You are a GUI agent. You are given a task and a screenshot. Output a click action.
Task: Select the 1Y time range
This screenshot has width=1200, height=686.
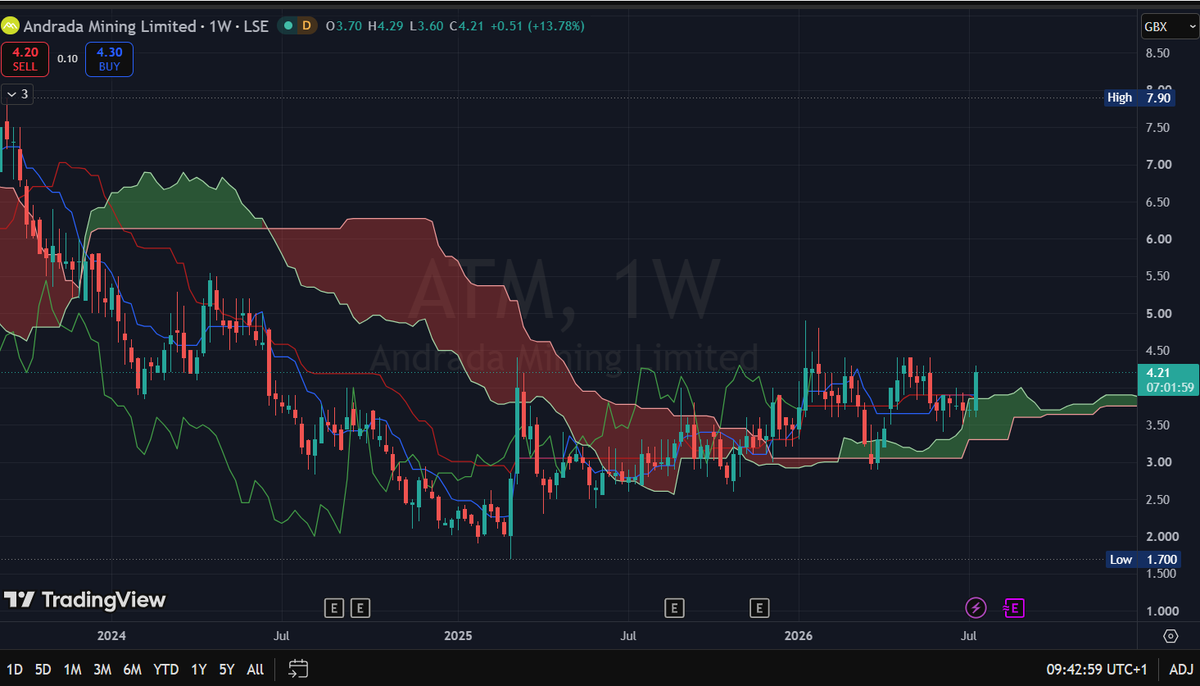(x=199, y=669)
